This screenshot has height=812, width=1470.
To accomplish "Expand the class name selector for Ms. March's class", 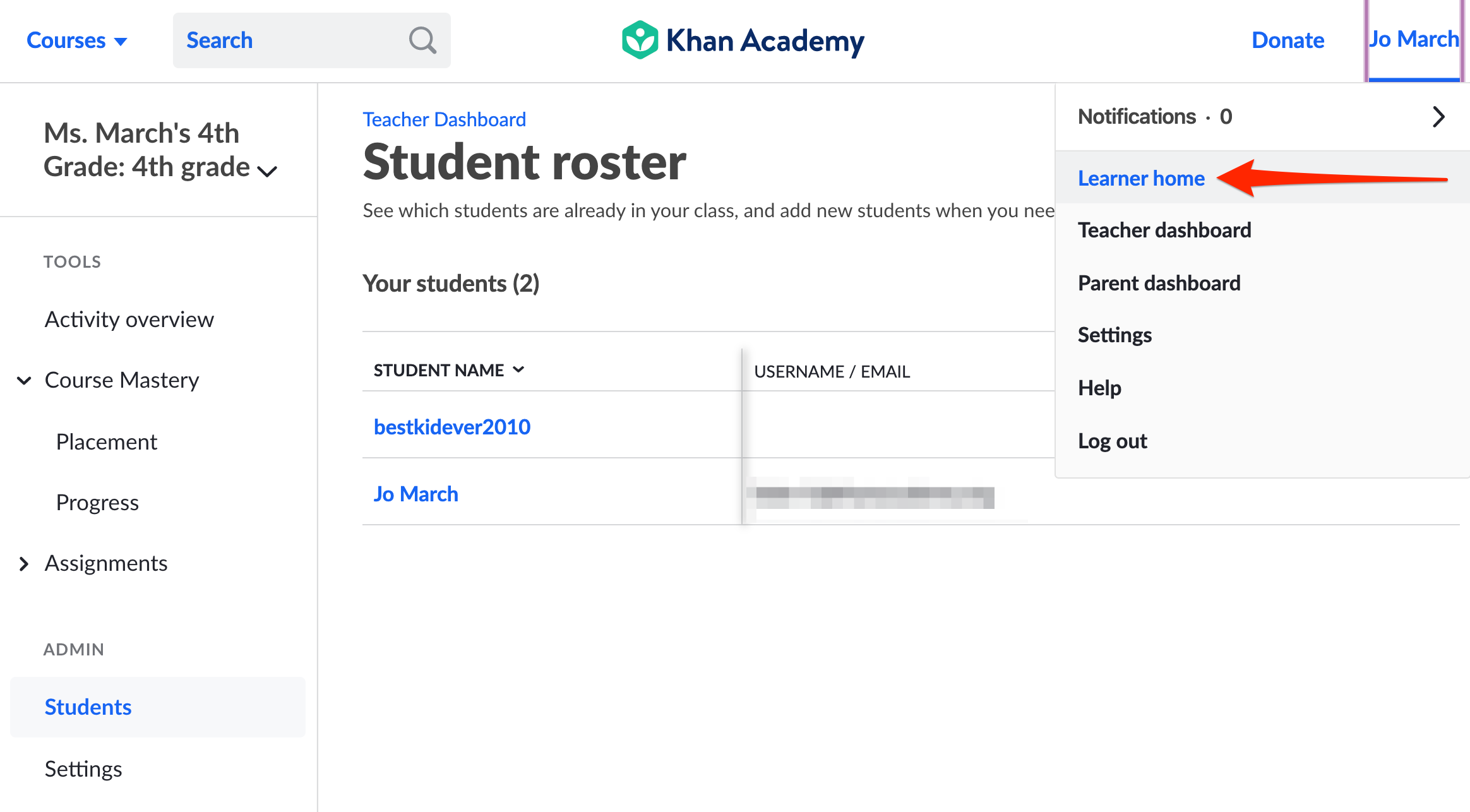I will (267, 170).
